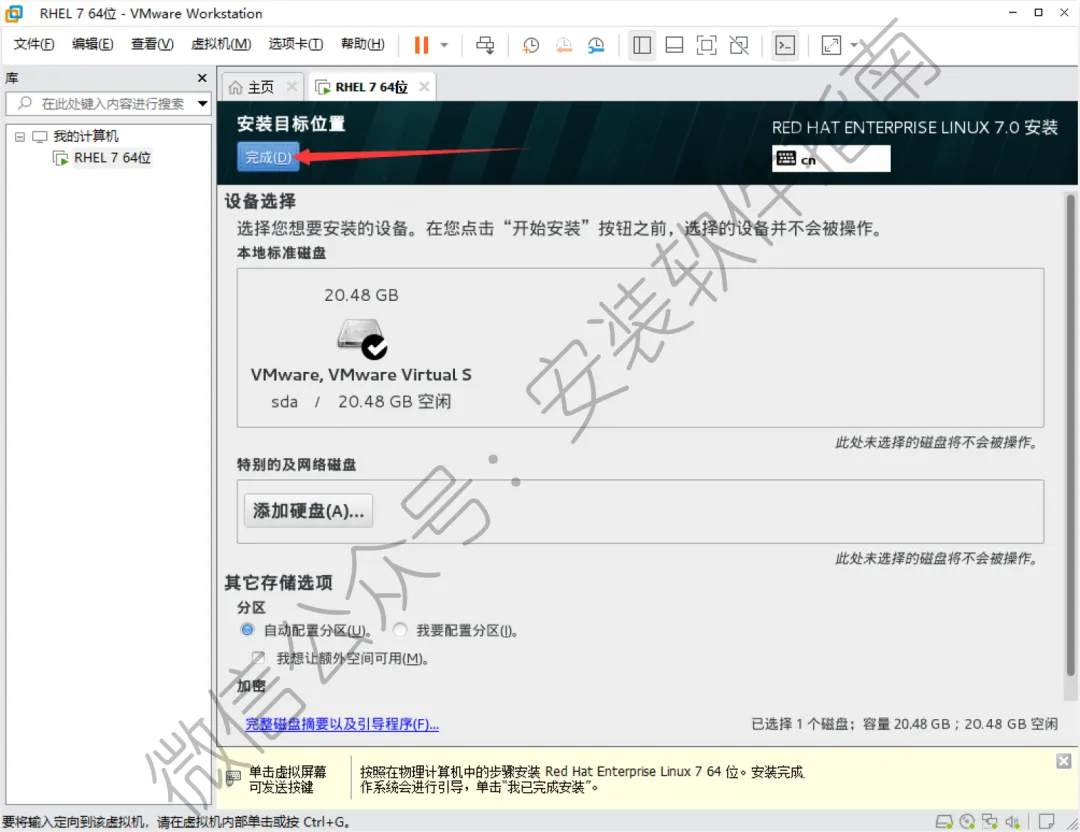Open the 帮助(H) menu
Screen dimensions: 1080x832
tap(363, 44)
